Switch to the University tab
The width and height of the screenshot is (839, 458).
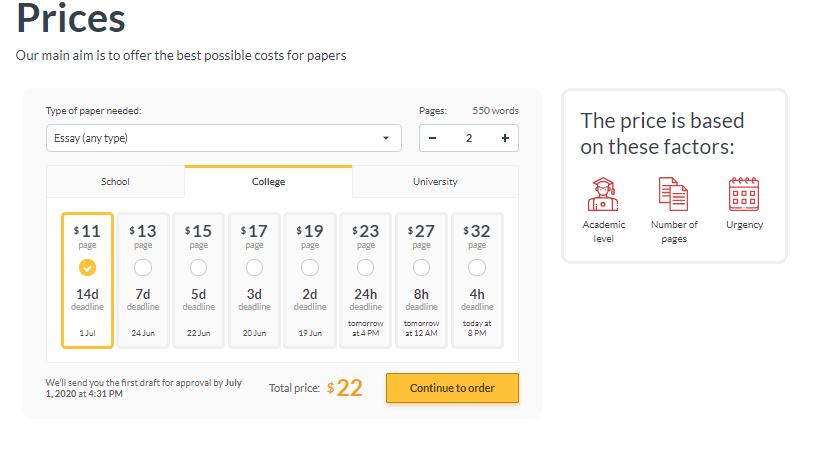[x=435, y=182]
